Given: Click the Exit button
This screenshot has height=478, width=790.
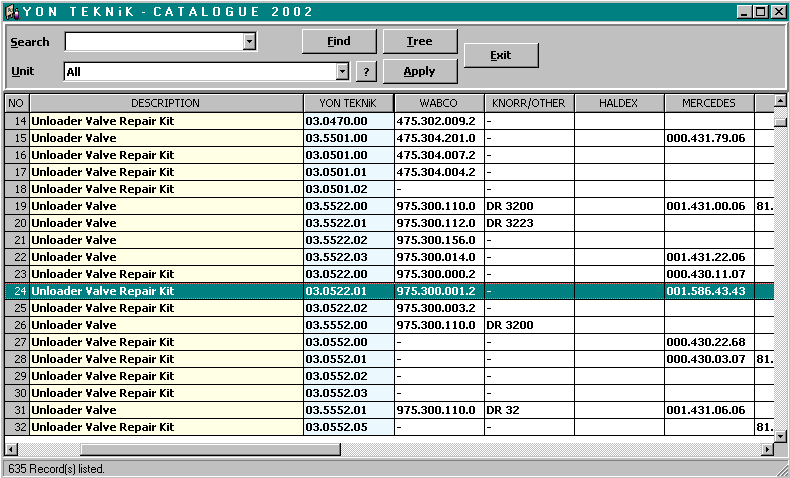Looking at the screenshot, I should [501, 55].
